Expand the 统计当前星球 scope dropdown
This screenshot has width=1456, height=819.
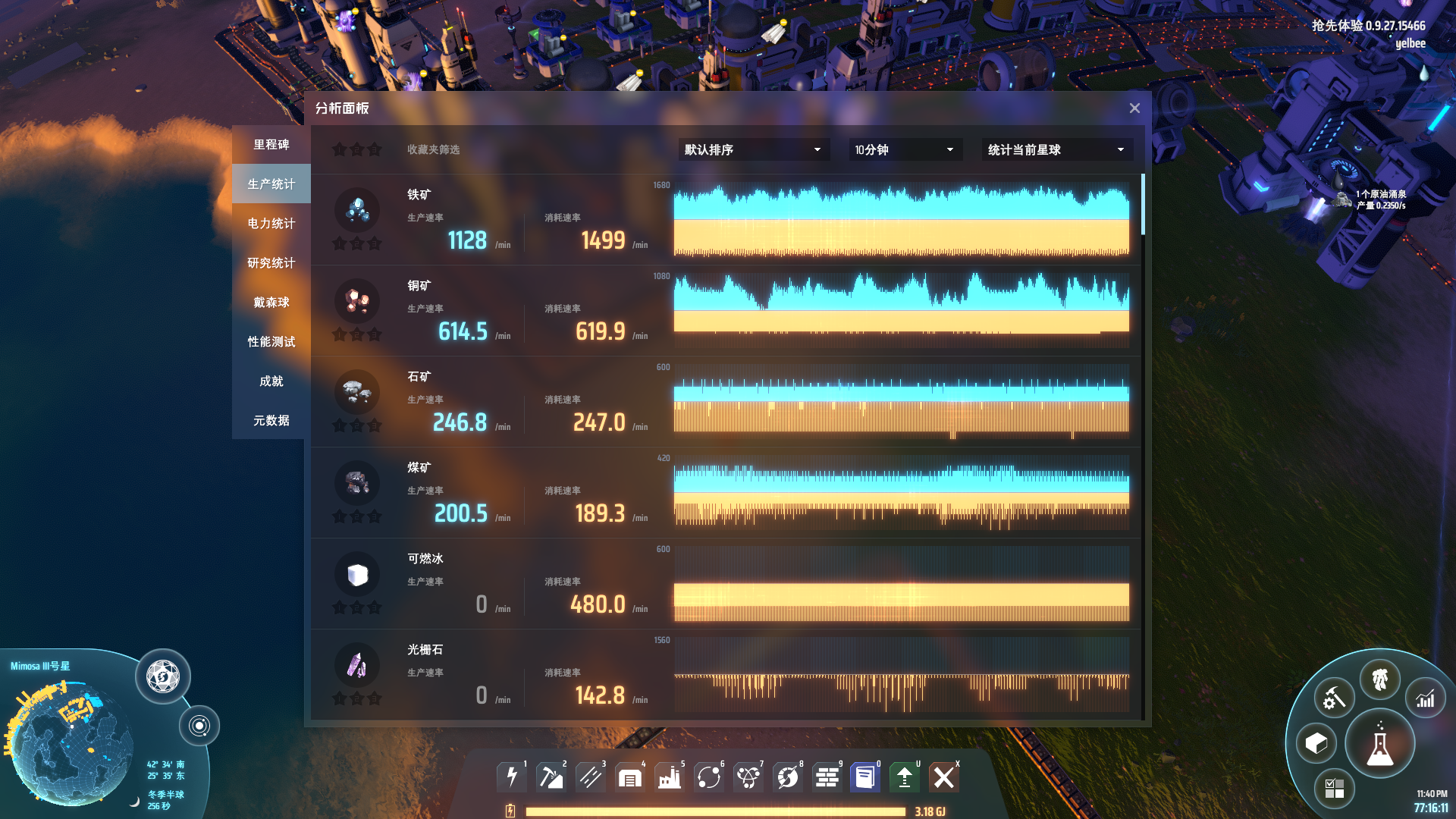(1057, 149)
